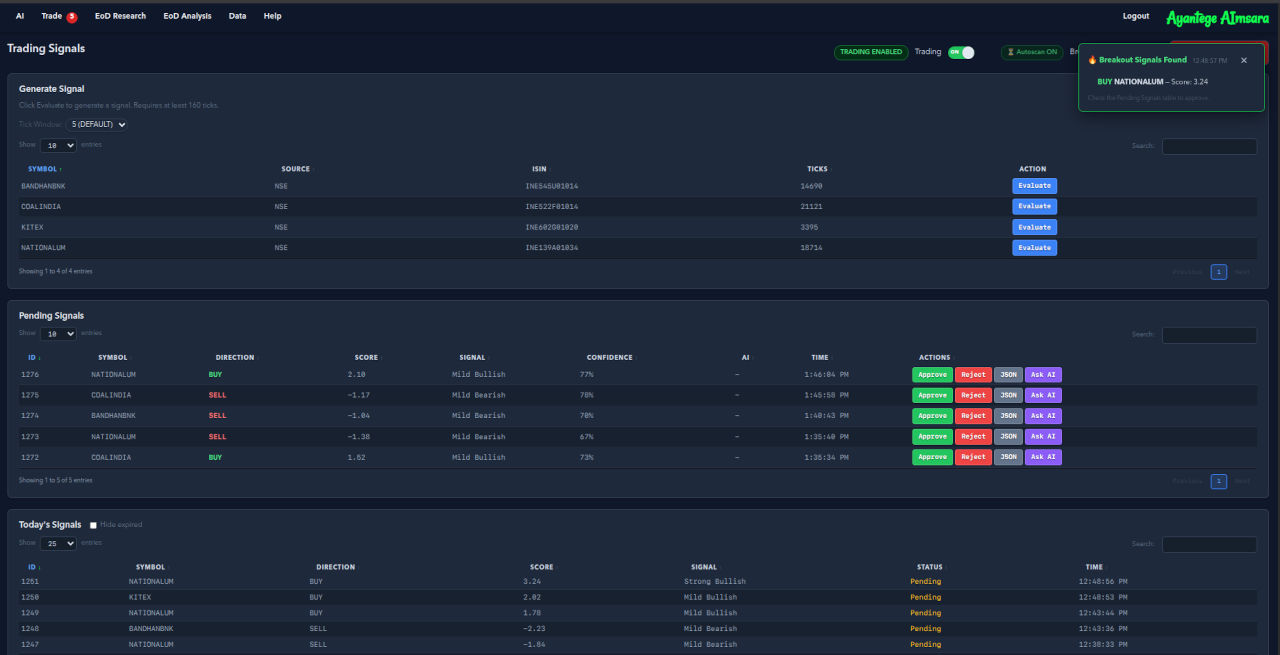Select page 1 in Pending Signals pagination
Image resolution: width=1280 pixels, height=655 pixels.
(x=1218, y=481)
